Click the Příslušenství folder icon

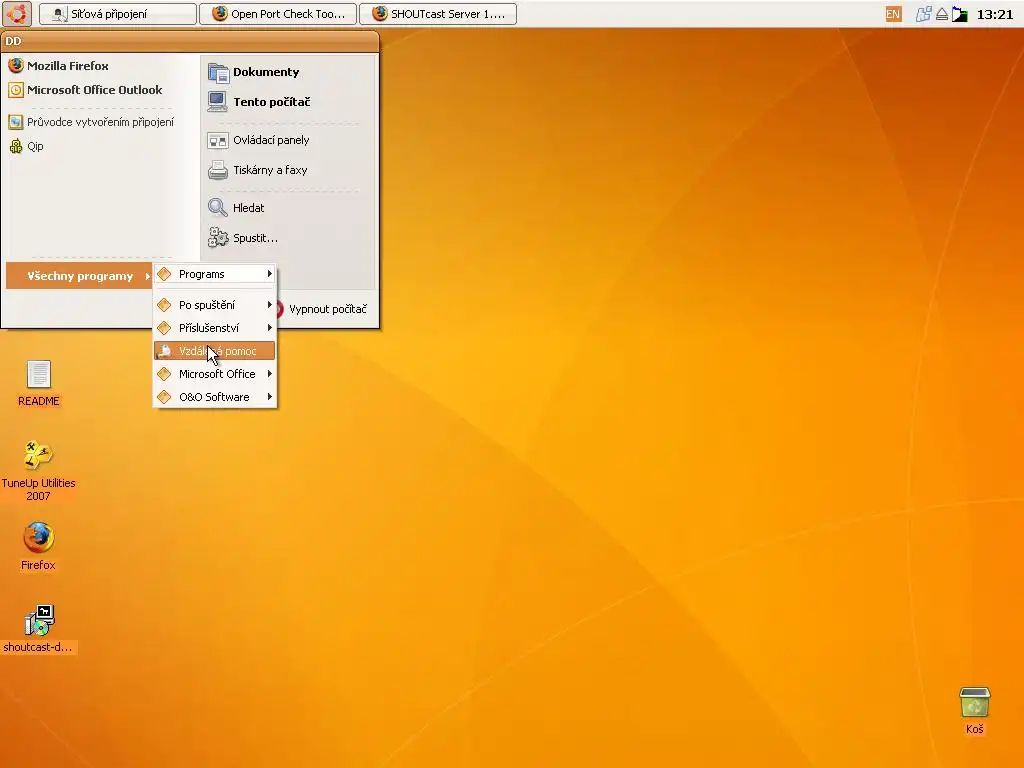pyautogui.click(x=165, y=328)
